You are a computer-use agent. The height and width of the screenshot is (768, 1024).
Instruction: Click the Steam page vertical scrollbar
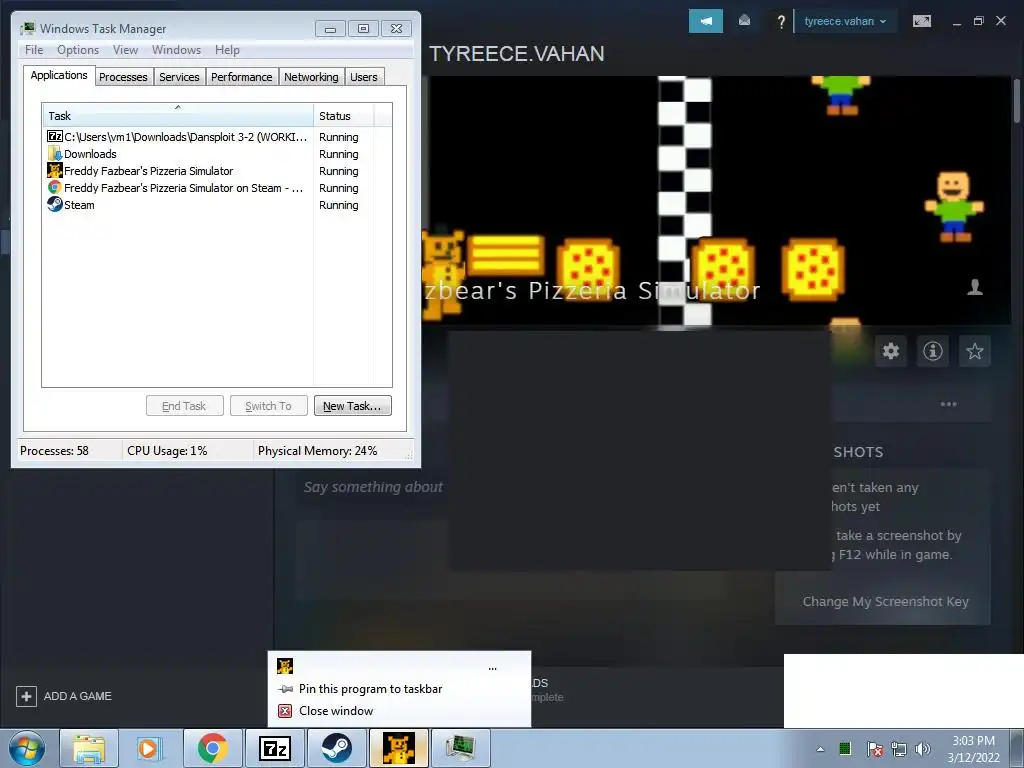pos(1017,100)
